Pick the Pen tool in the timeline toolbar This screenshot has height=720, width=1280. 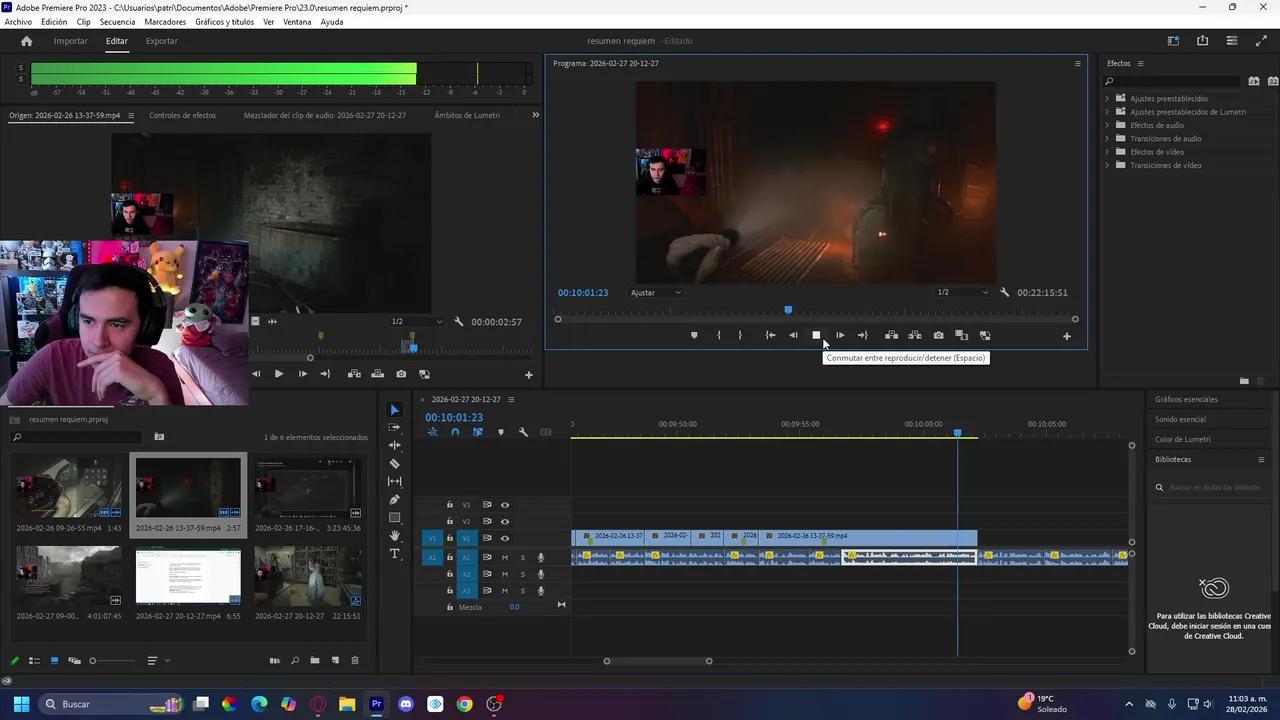[394, 500]
